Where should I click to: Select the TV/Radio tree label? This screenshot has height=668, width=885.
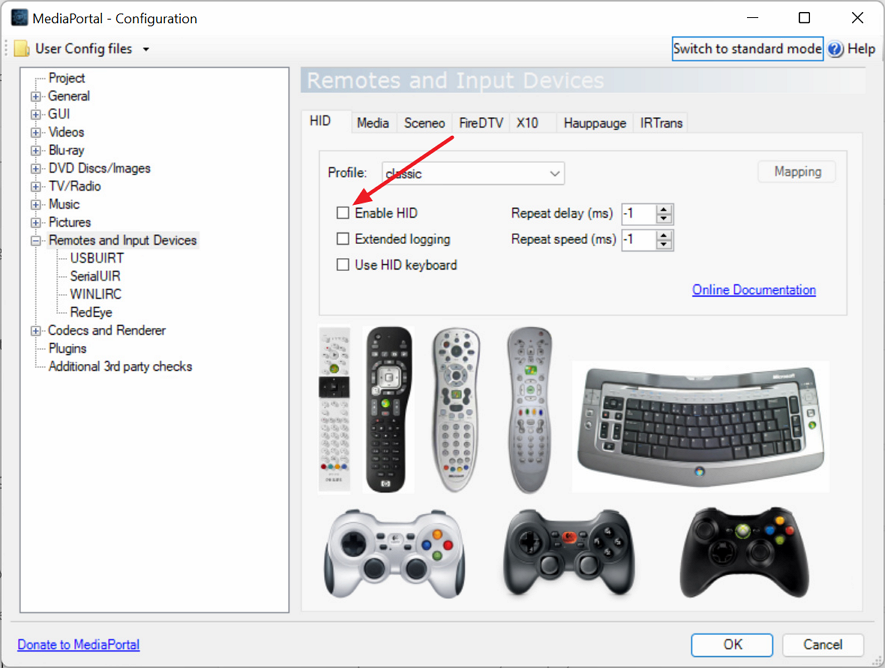point(75,186)
